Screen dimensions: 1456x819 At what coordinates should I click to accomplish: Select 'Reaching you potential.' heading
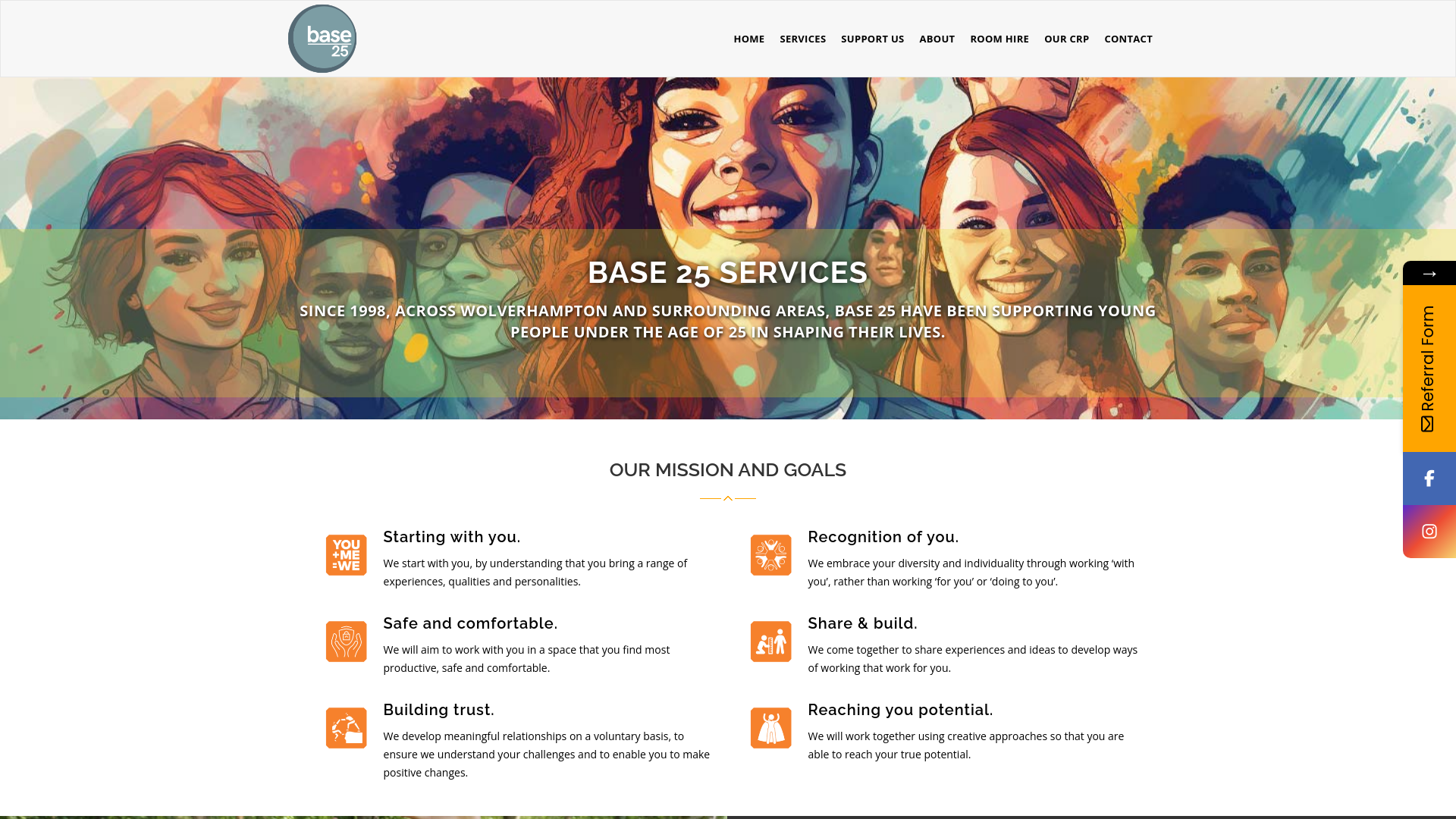tap(900, 710)
